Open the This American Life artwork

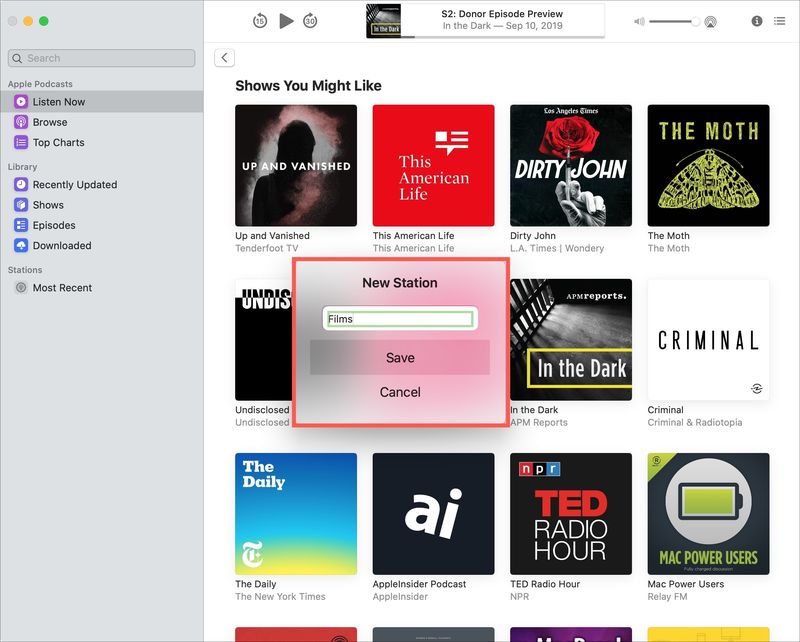[433, 165]
